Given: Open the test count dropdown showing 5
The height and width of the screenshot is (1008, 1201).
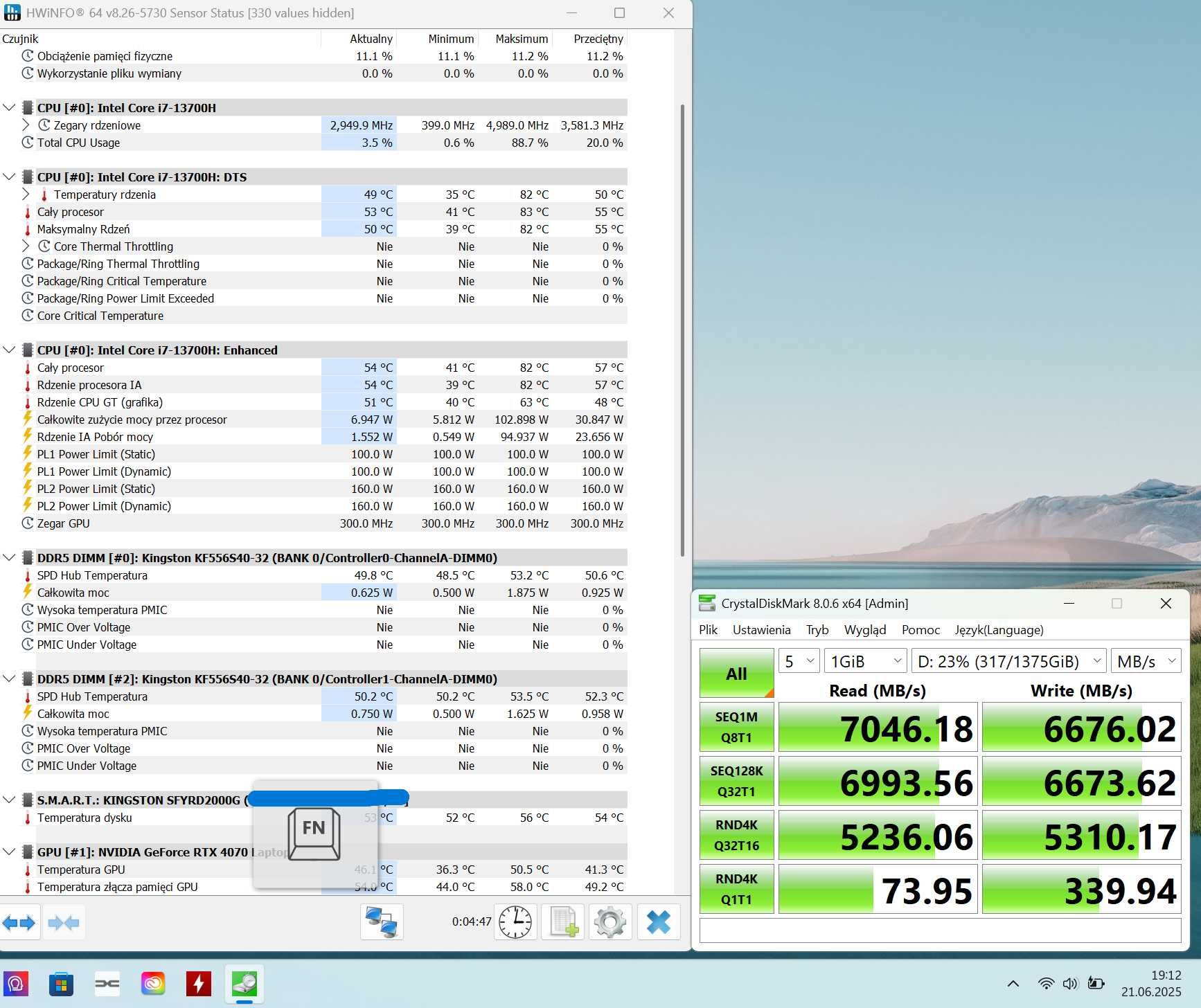Looking at the screenshot, I should pyautogui.click(x=799, y=661).
